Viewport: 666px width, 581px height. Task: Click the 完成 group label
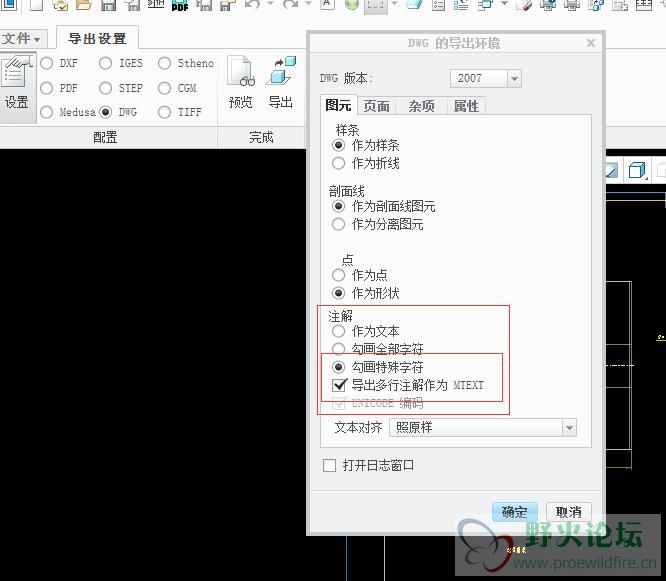[x=261, y=137]
